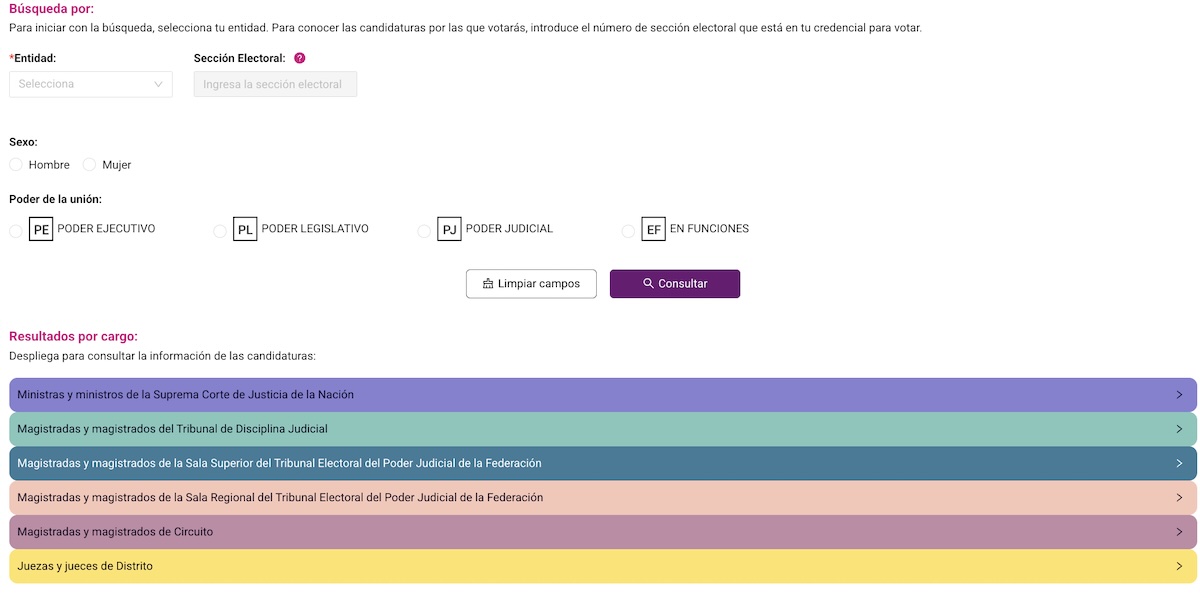Expand Sala Regional del Tribunal Electoral row
1200x596 pixels.
[x=602, y=497]
